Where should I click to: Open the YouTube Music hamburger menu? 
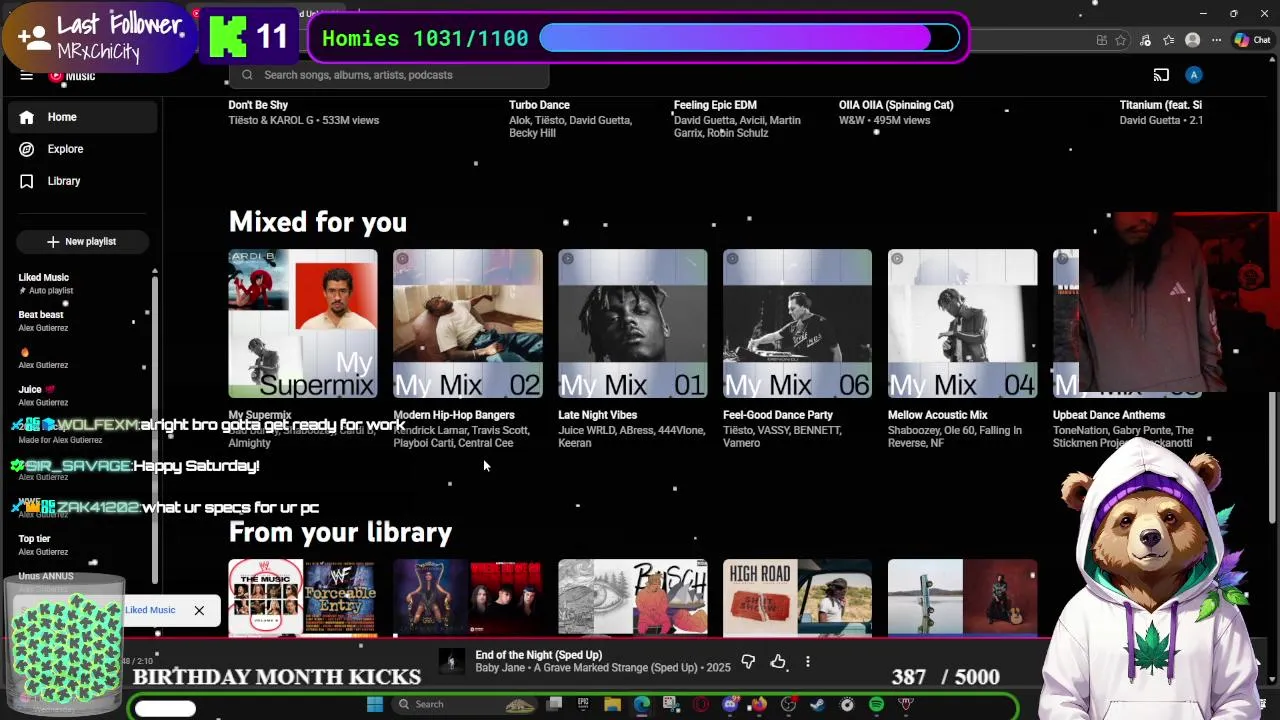pos(27,76)
